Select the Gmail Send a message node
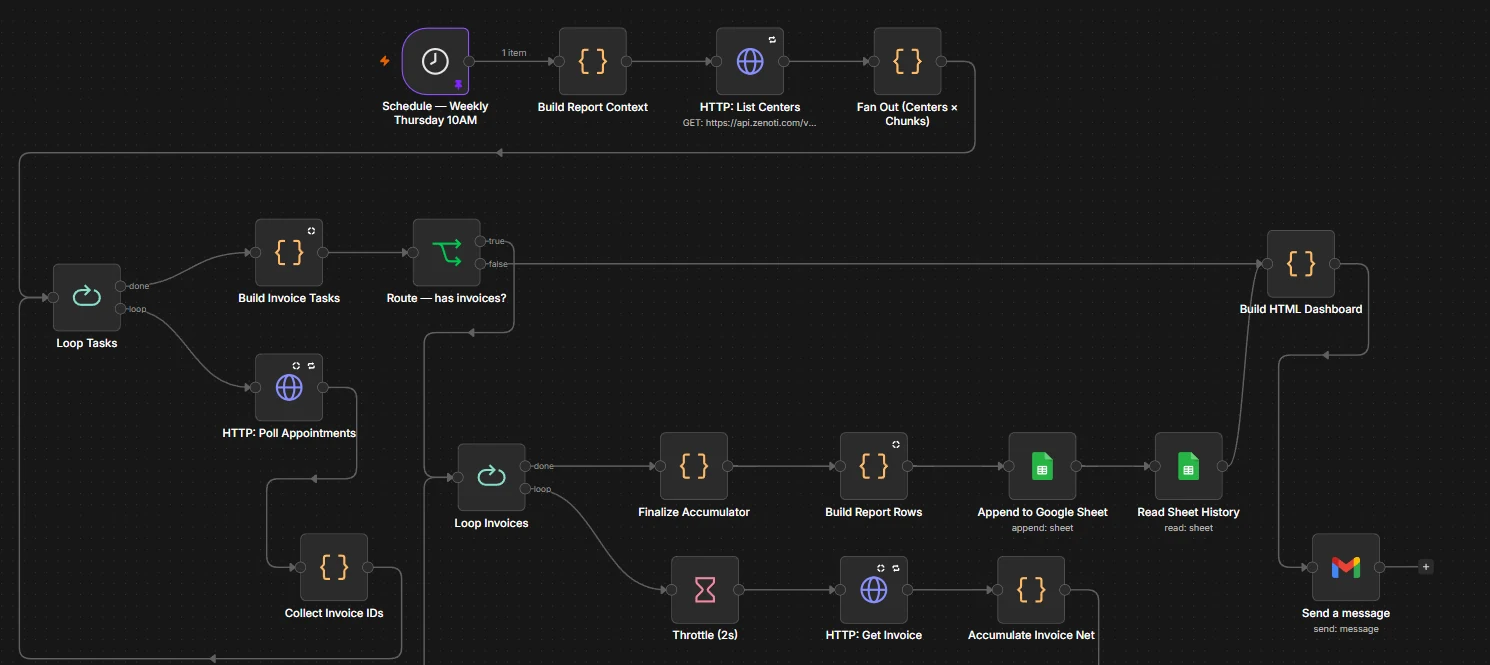The width and height of the screenshot is (1490, 665). pyautogui.click(x=1346, y=567)
